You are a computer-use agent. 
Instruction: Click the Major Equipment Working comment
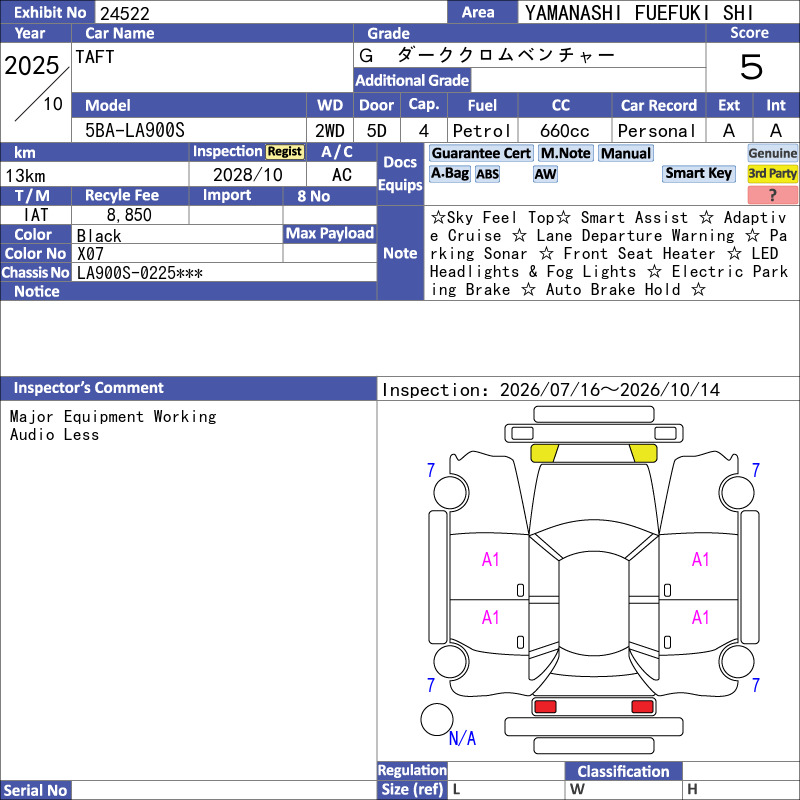pyautogui.click(x=113, y=417)
